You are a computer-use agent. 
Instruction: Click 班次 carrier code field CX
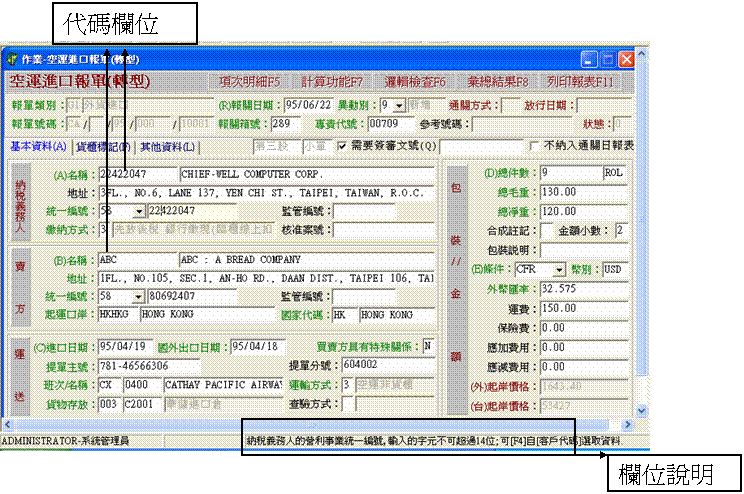109,384
